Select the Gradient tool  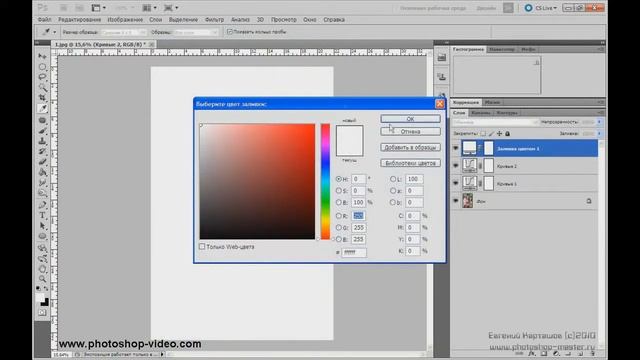pyautogui.click(x=42, y=173)
